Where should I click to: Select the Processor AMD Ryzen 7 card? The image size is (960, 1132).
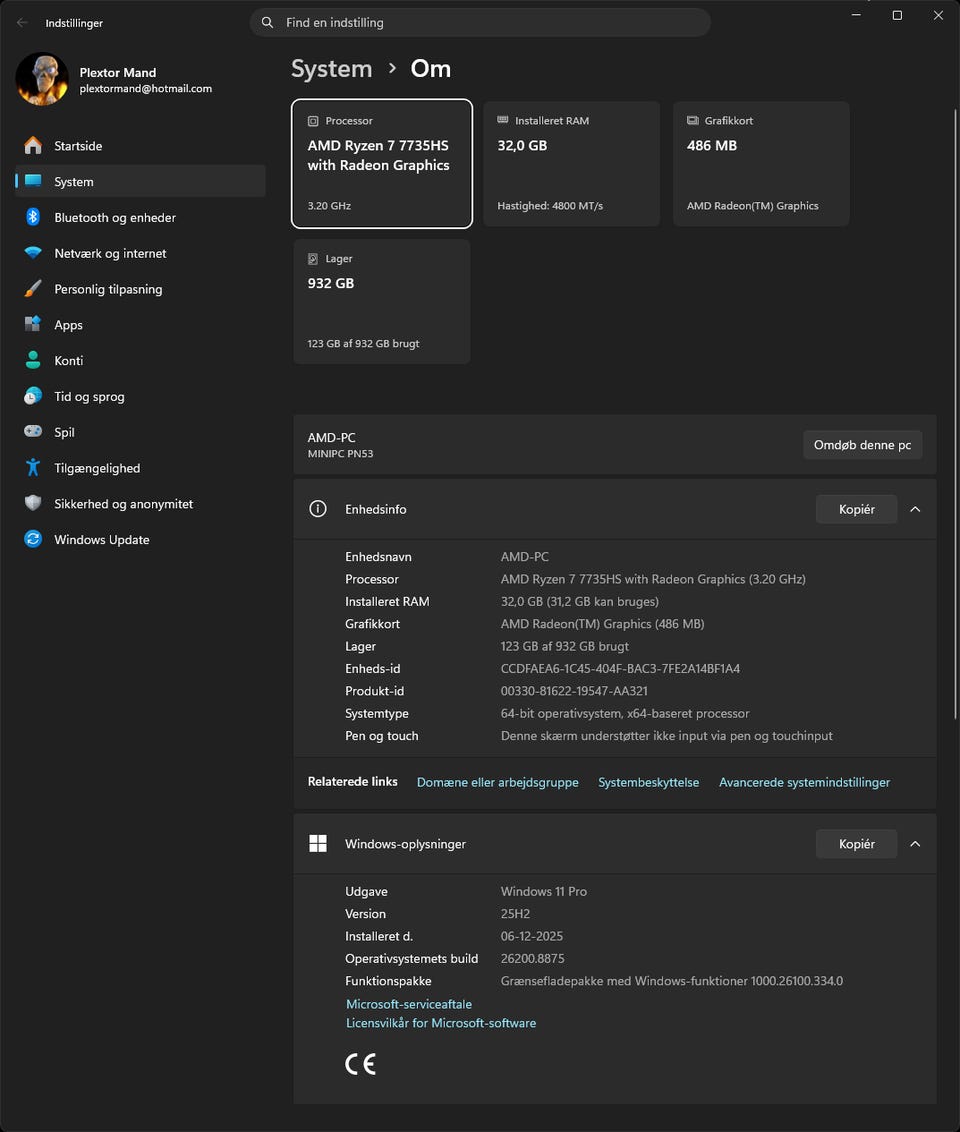[382, 164]
